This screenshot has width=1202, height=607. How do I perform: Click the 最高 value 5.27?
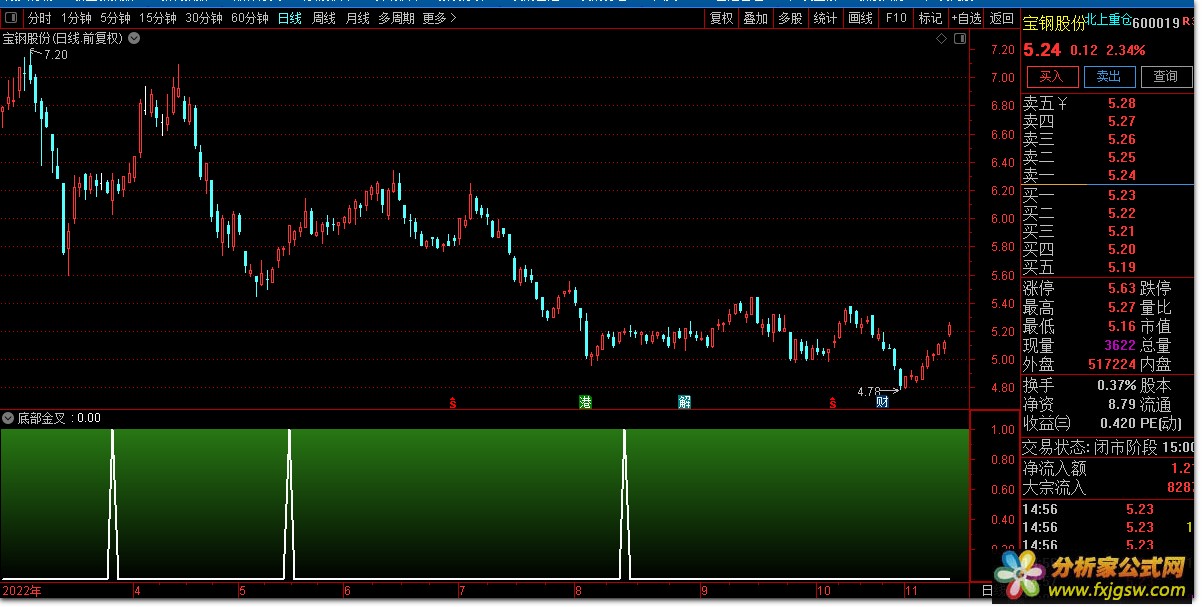point(1122,307)
